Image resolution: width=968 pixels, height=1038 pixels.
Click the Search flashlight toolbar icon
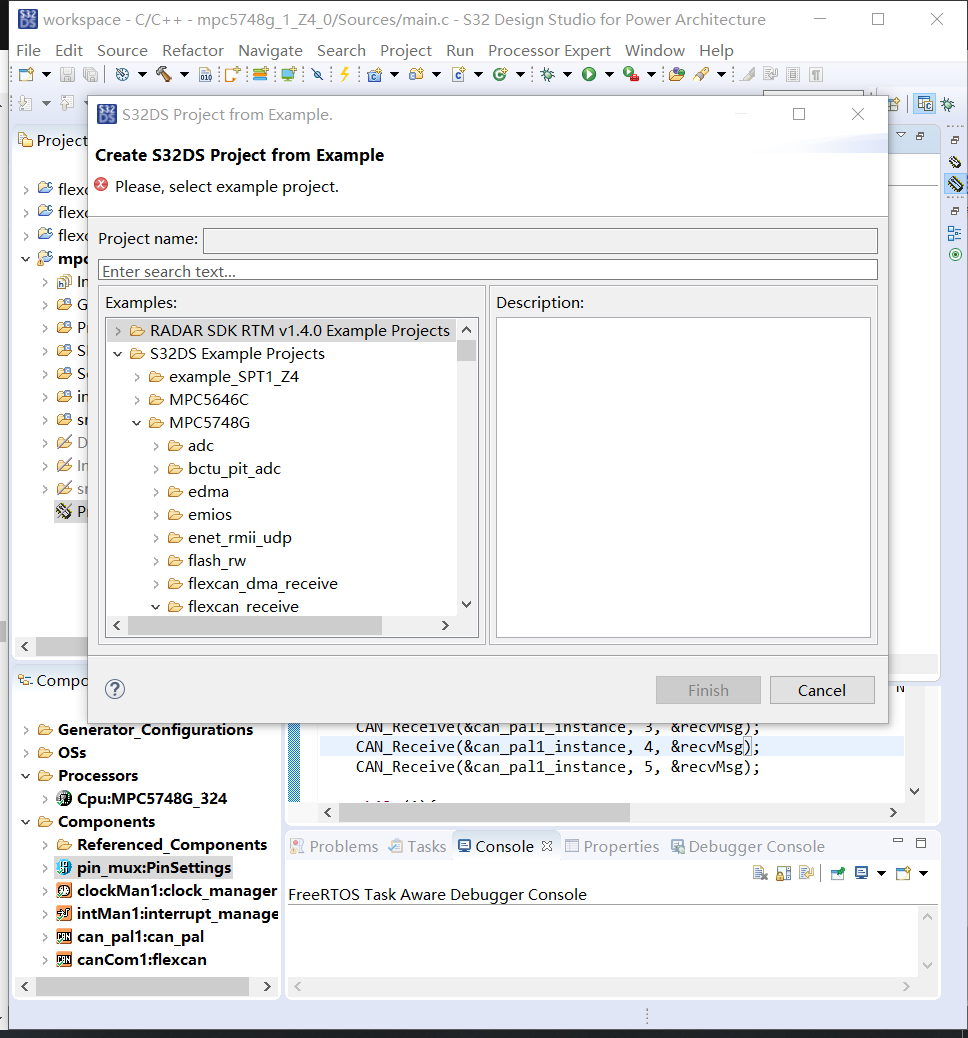point(701,74)
